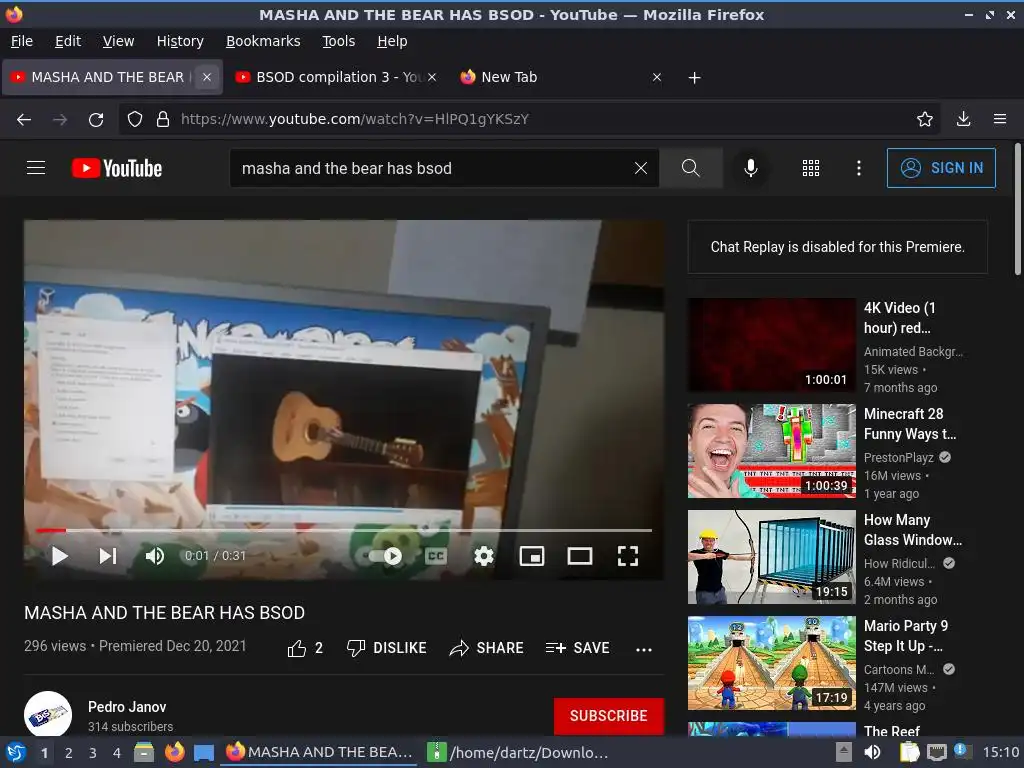Screen dimensions: 1024x768
Task: Launch the taskbar file manager icon
Action: [x=144, y=752]
